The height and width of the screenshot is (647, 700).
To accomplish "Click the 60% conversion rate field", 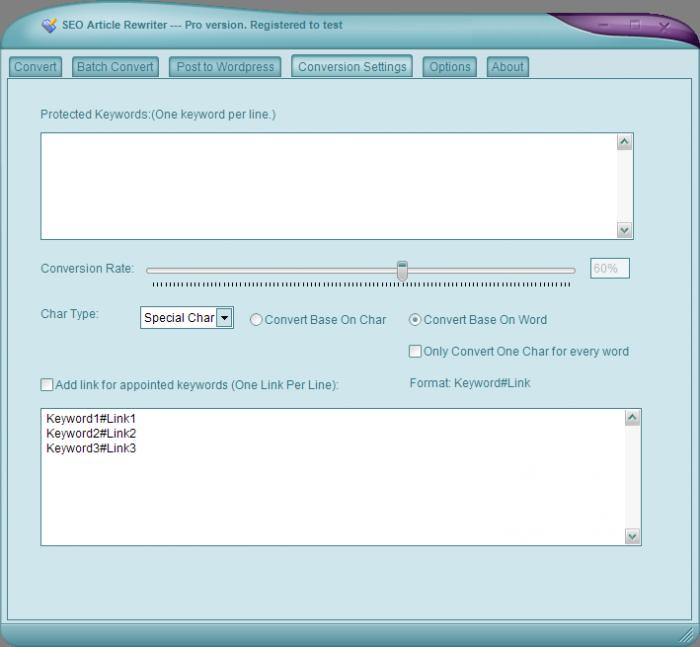I will click(x=610, y=268).
